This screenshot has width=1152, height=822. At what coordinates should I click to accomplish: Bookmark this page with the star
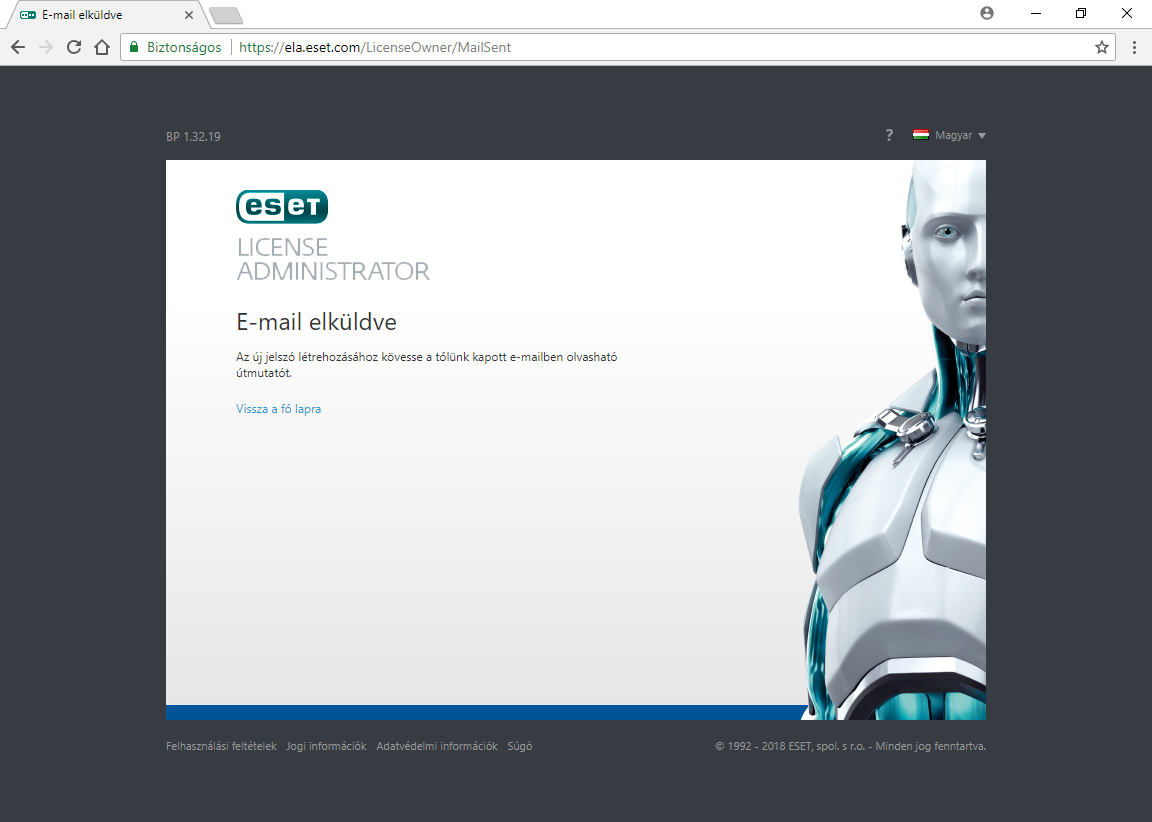coord(1102,47)
